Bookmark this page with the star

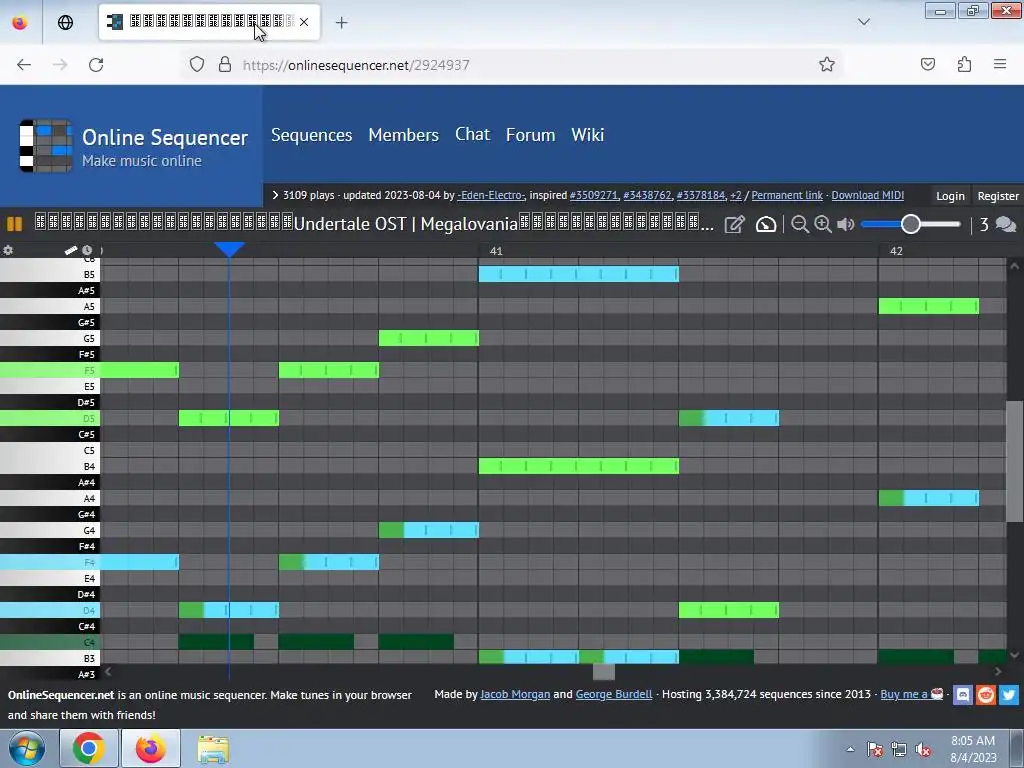827,65
